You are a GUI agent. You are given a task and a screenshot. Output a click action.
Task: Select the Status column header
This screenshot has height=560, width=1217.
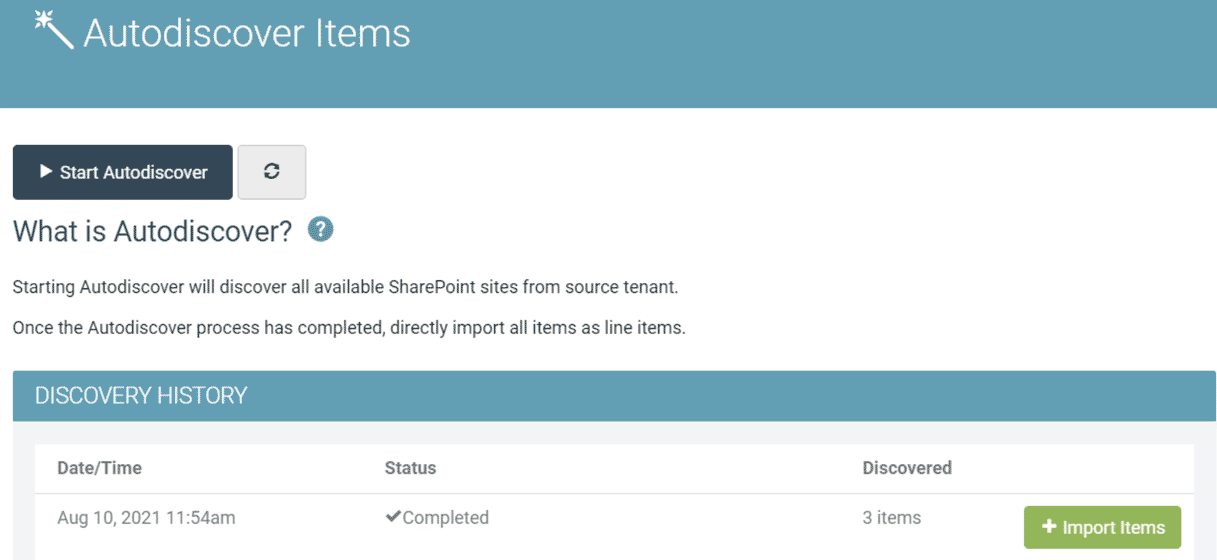(x=410, y=467)
